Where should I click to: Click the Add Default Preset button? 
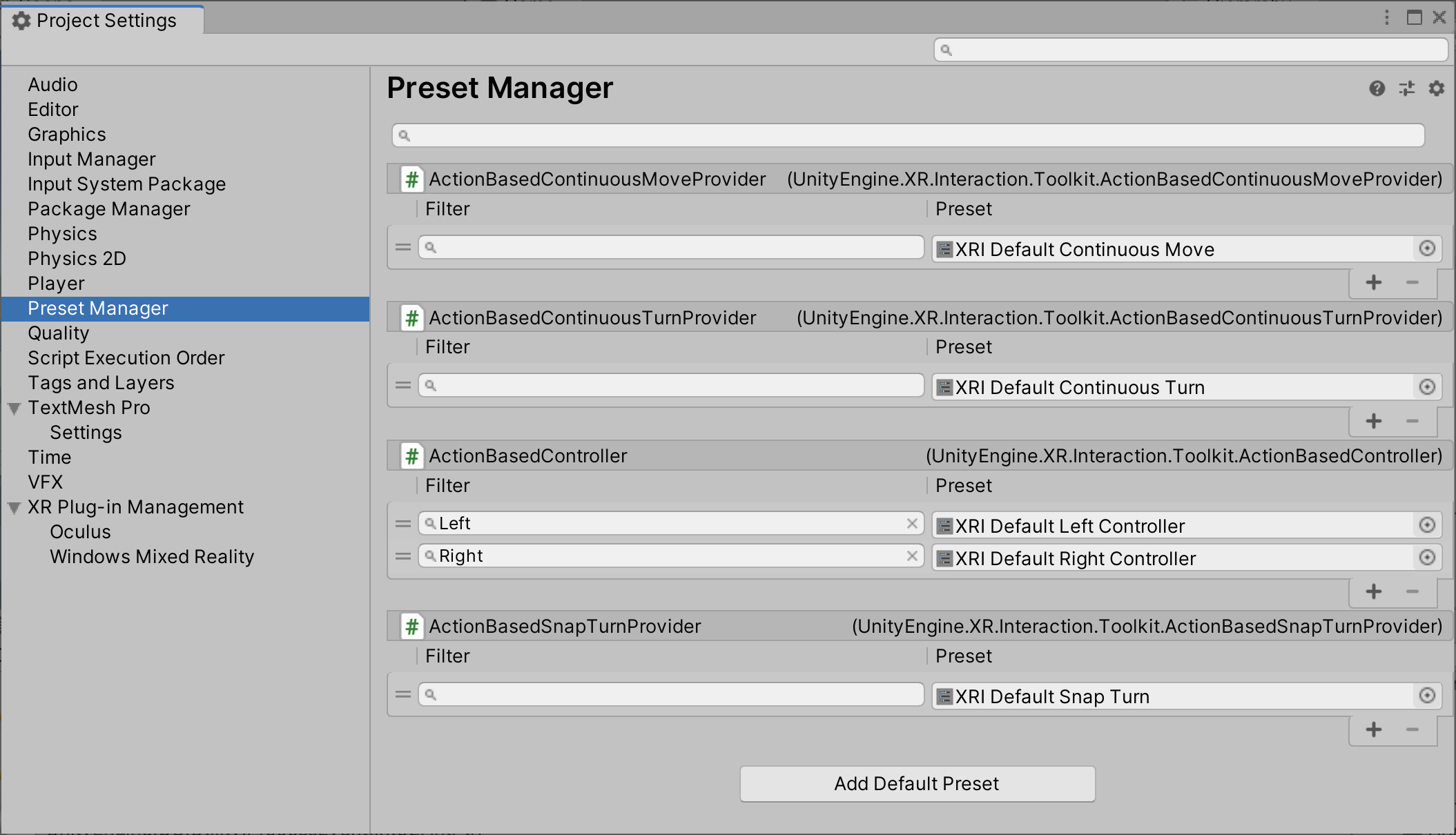click(x=918, y=783)
